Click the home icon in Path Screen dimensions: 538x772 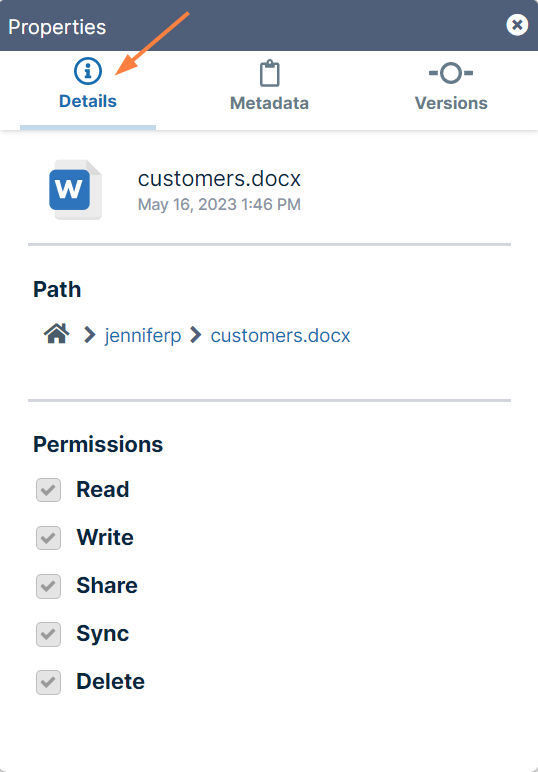click(x=57, y=334)
